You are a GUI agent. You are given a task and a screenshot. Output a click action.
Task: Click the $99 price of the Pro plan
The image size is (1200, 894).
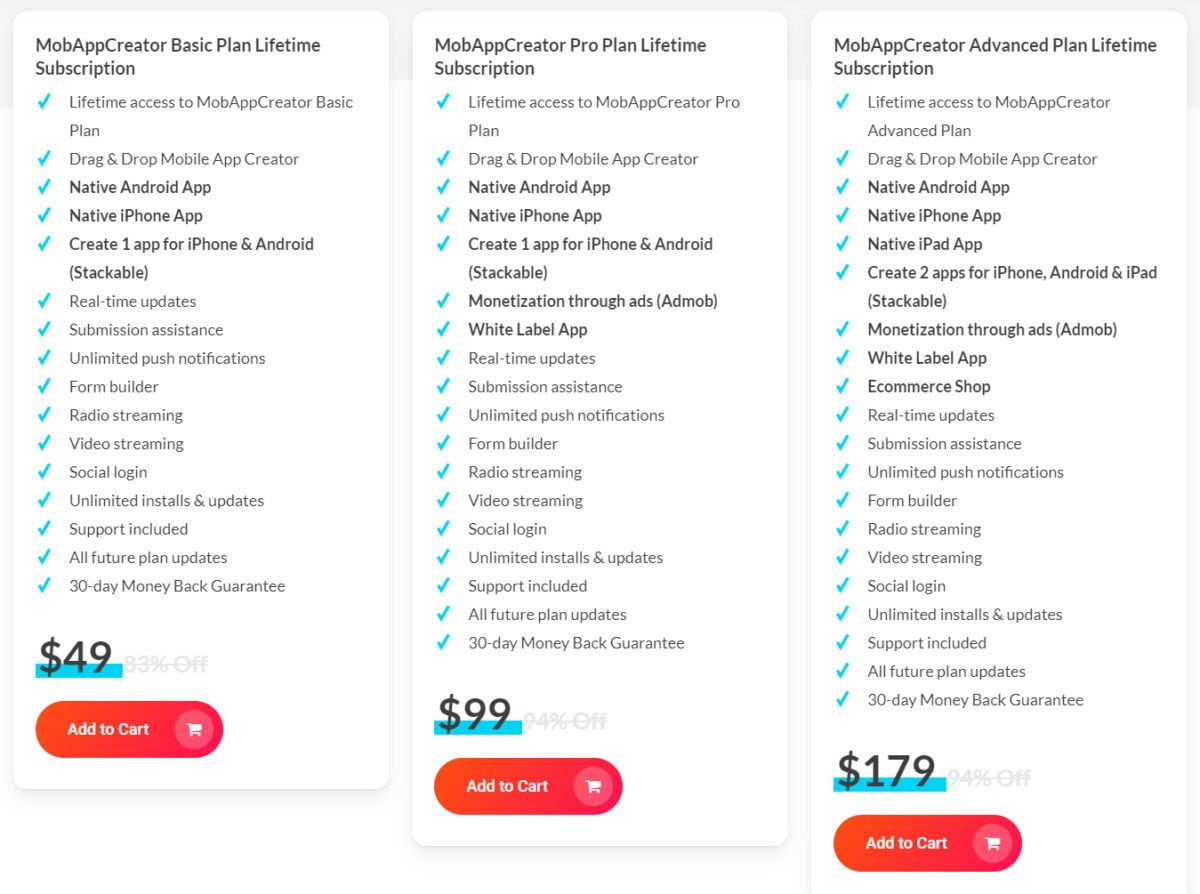477,713
